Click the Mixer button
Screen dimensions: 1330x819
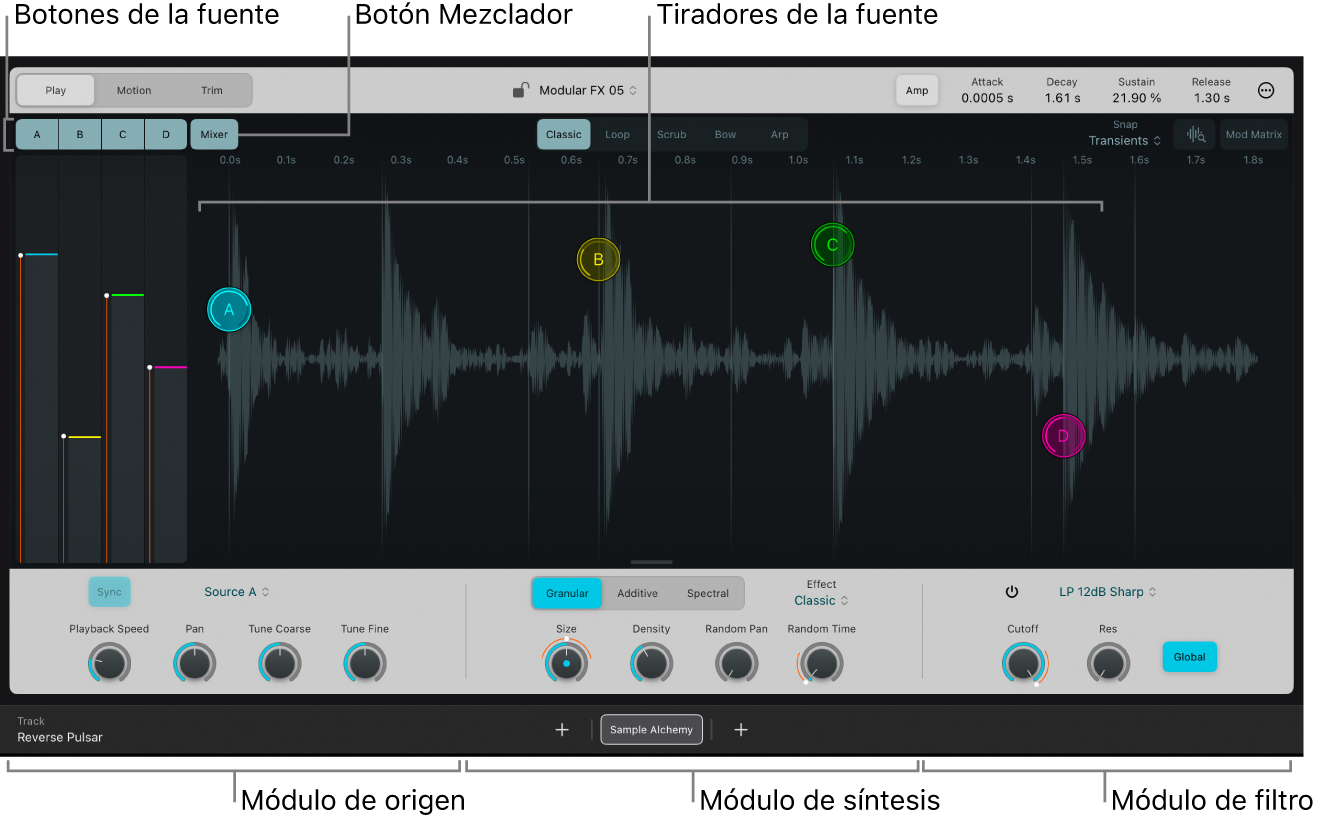(x=214, y=134)
